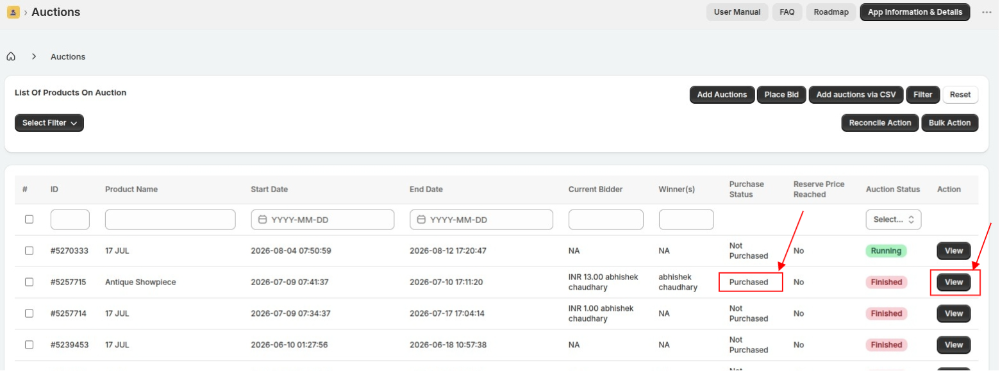Click the Current Bidder column header
The width and height of the screenshot is (1000, 371).
(595, 189)
